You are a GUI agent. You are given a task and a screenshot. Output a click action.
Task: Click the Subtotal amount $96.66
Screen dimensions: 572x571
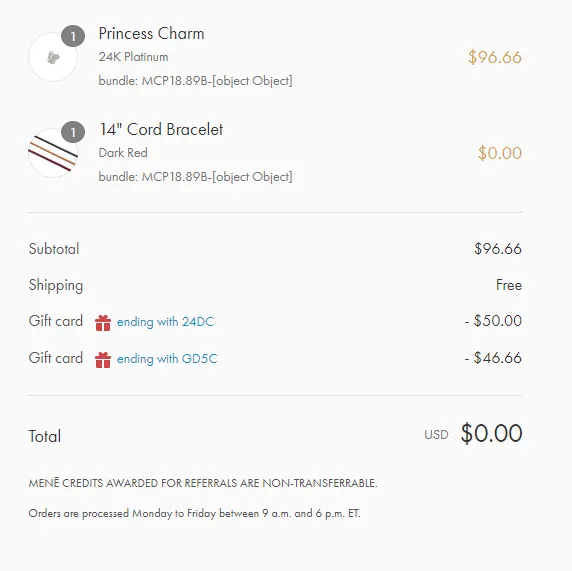(498, 249)
